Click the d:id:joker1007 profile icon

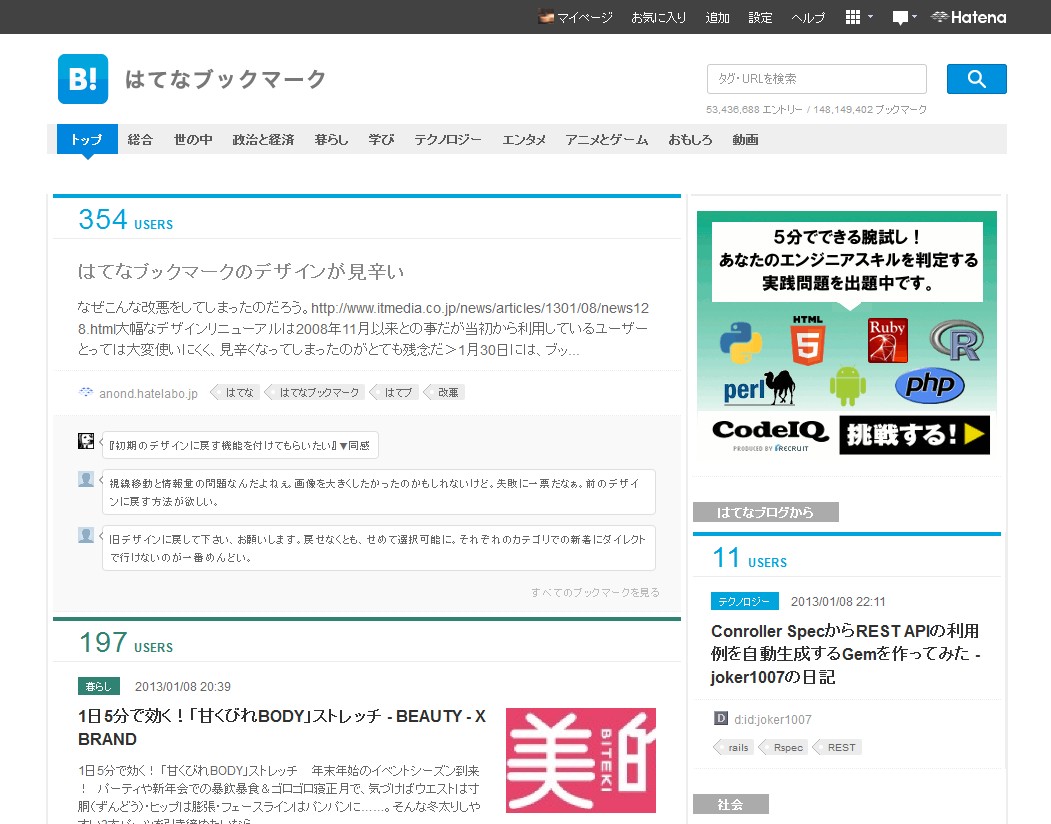[x=721, y=719]
